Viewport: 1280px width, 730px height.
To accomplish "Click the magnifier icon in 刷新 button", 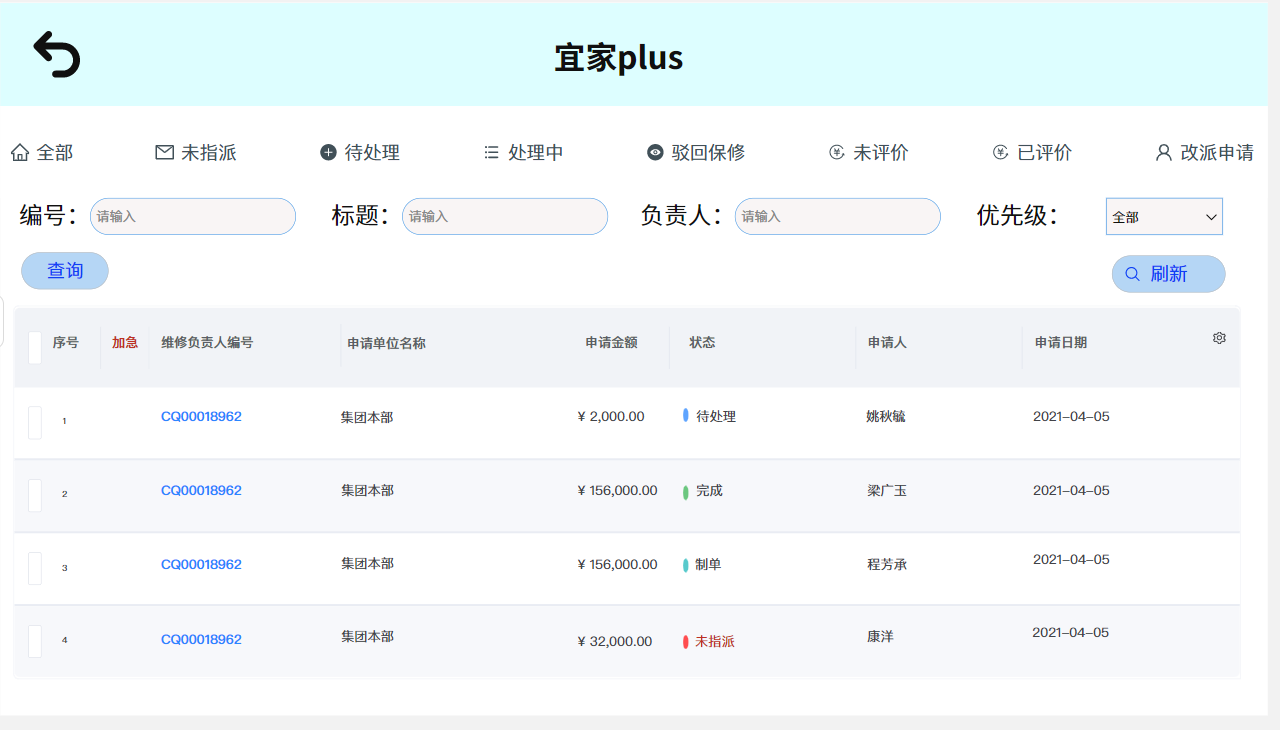I will click(x=1133, y=274).
